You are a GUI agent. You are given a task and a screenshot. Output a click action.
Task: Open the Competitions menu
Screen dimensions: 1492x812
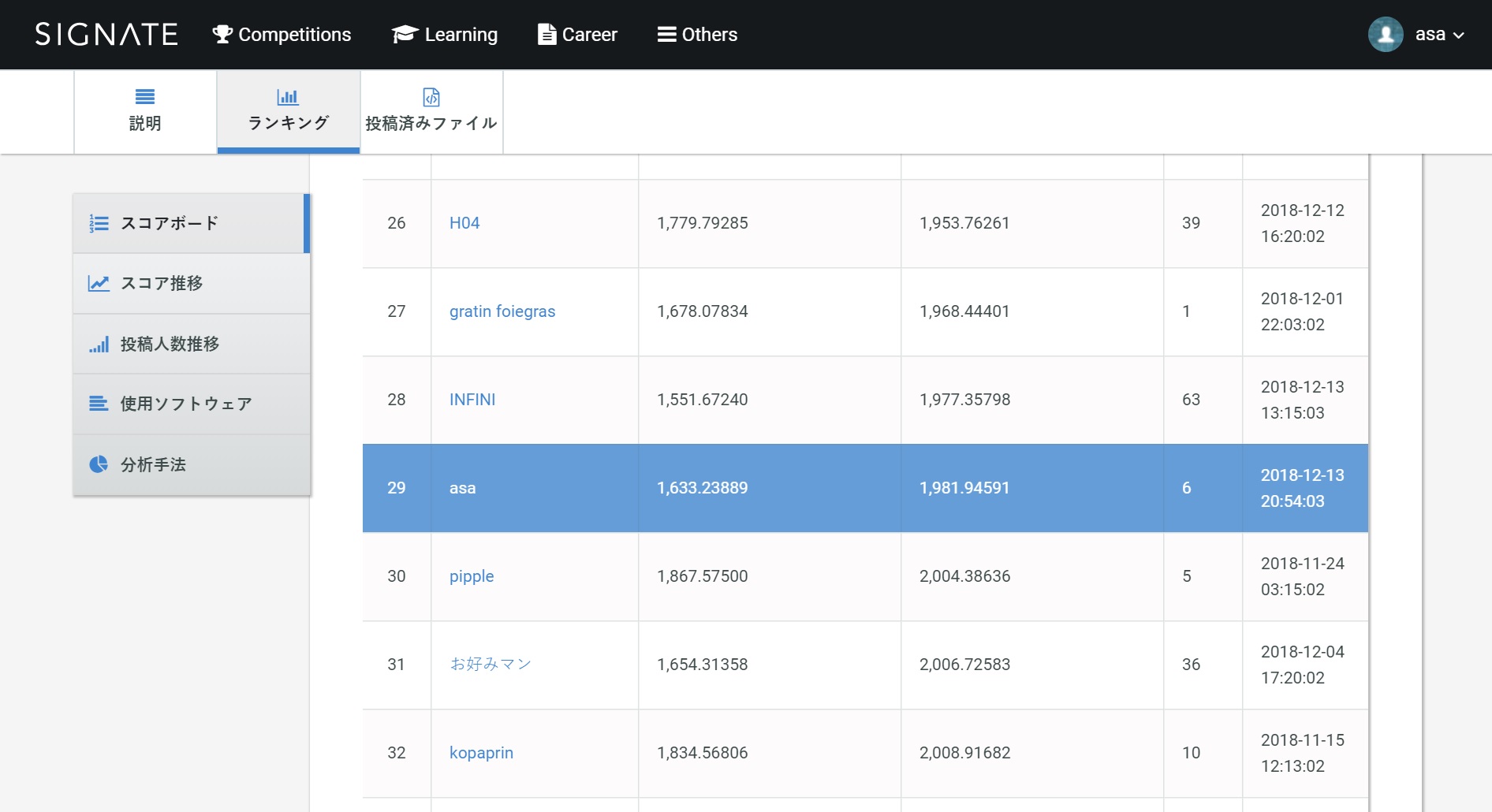282,34
